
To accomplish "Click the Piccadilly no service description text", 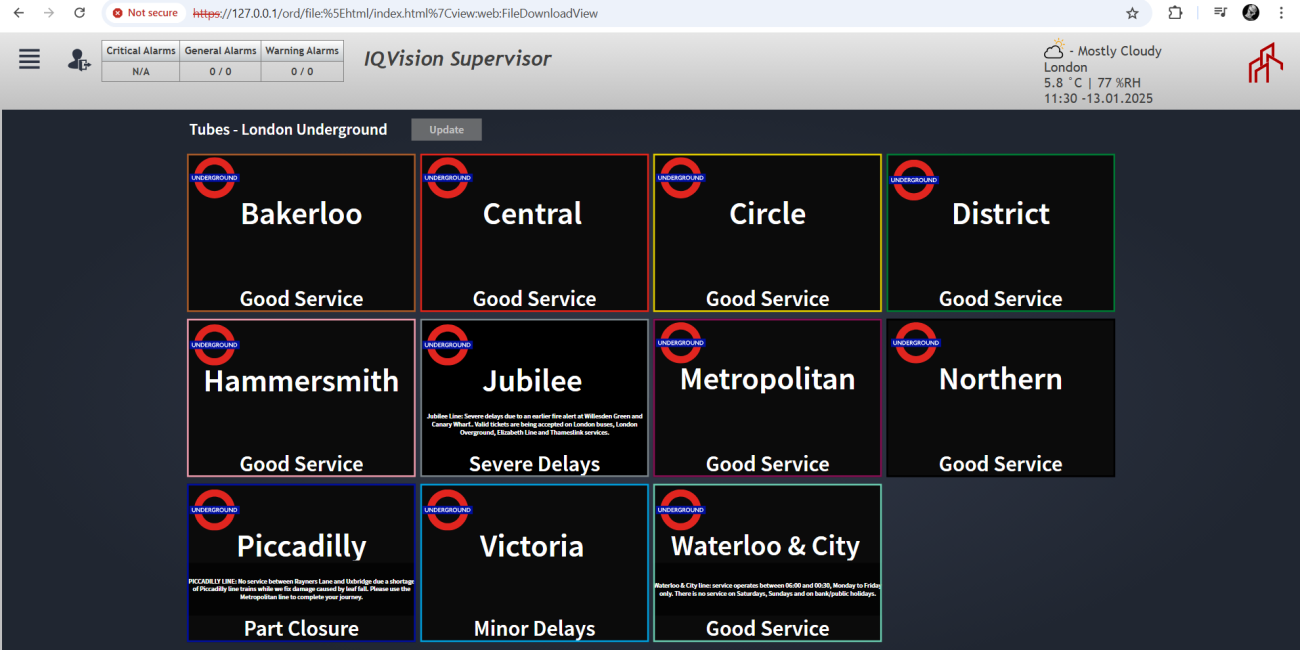I will pos(301,589).
